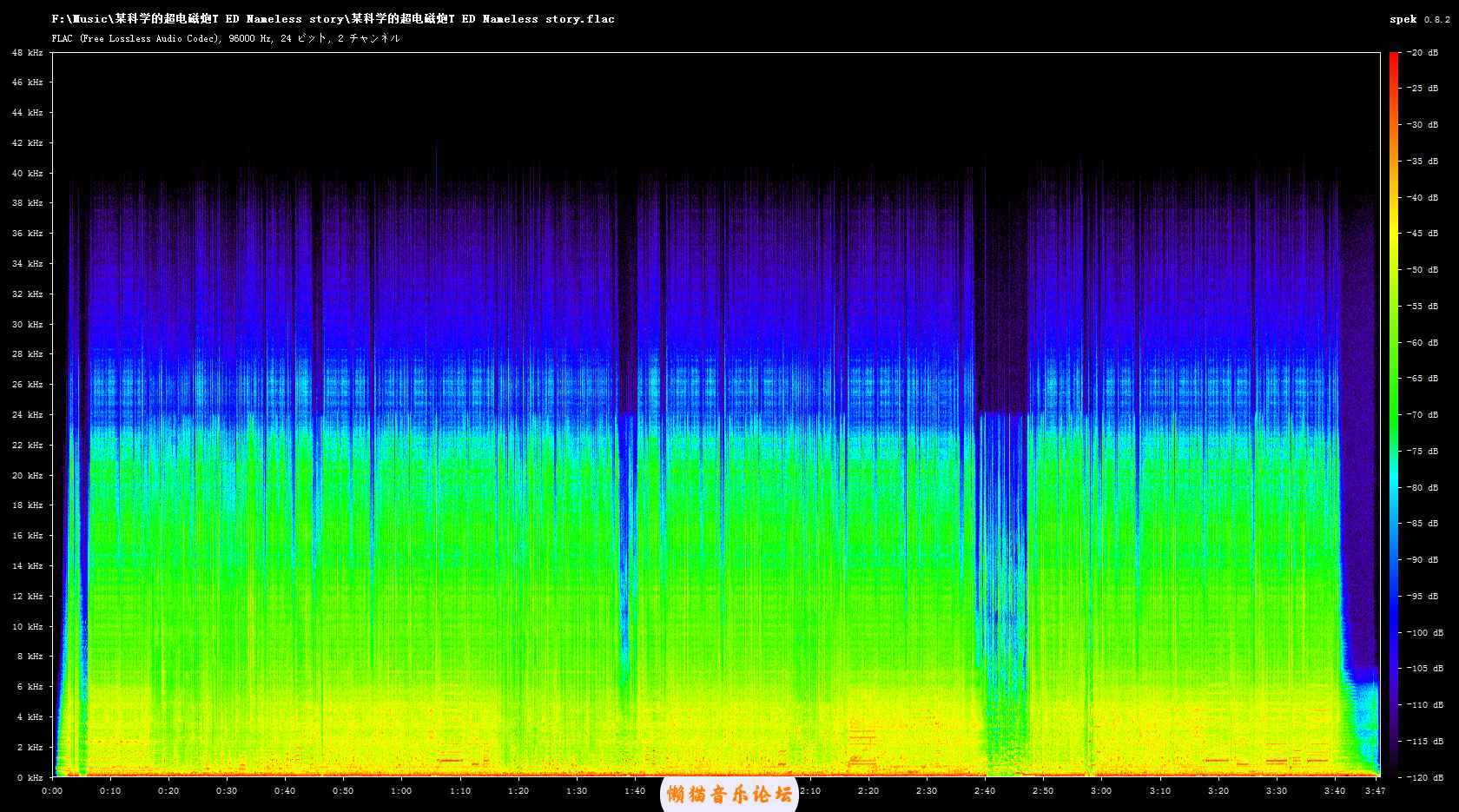This screenshot has height=812, width=1459.
Task: Click the -60 dB scale label
Action: coord(1424,342)
